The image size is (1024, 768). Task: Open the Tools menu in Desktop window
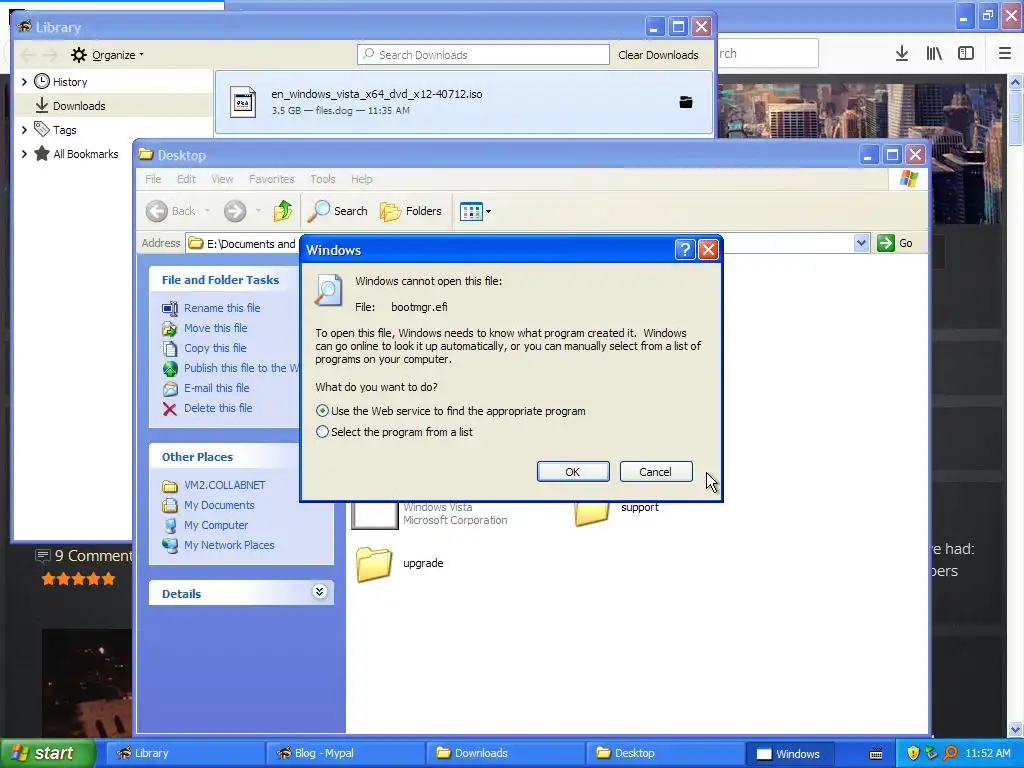[x=323, y=179]
